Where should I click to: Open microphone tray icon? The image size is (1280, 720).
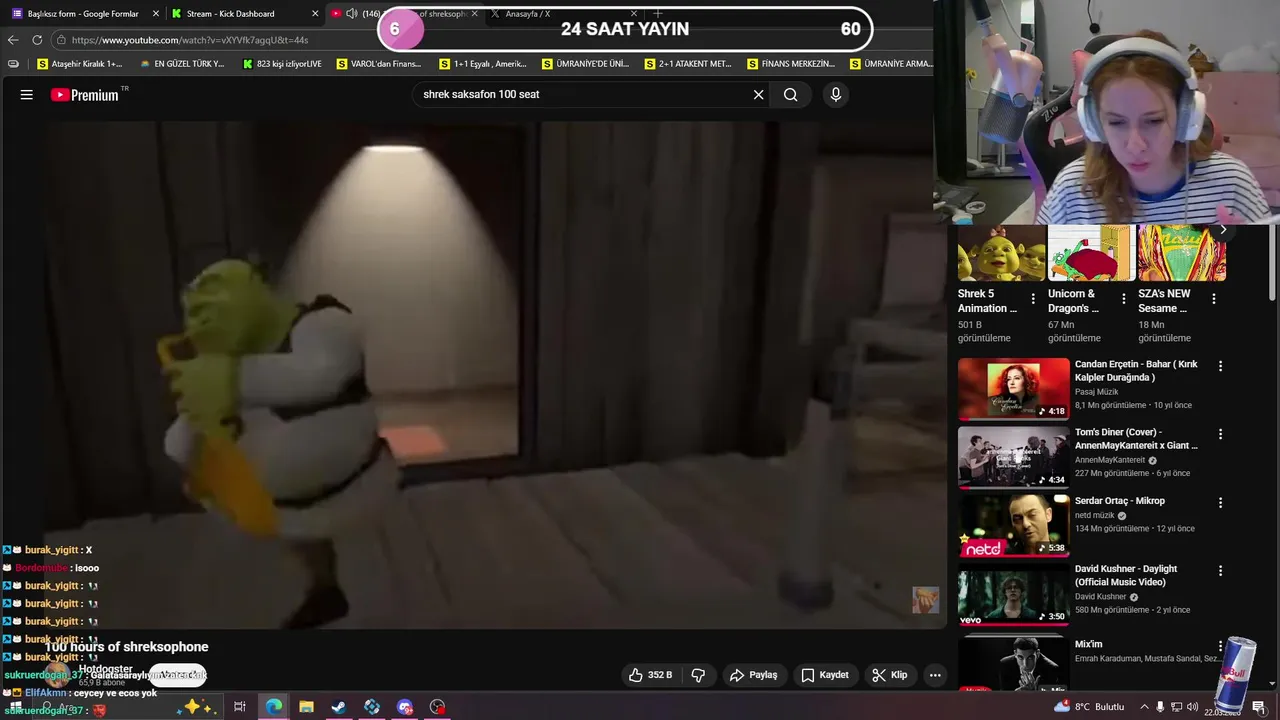[1160, 707]
